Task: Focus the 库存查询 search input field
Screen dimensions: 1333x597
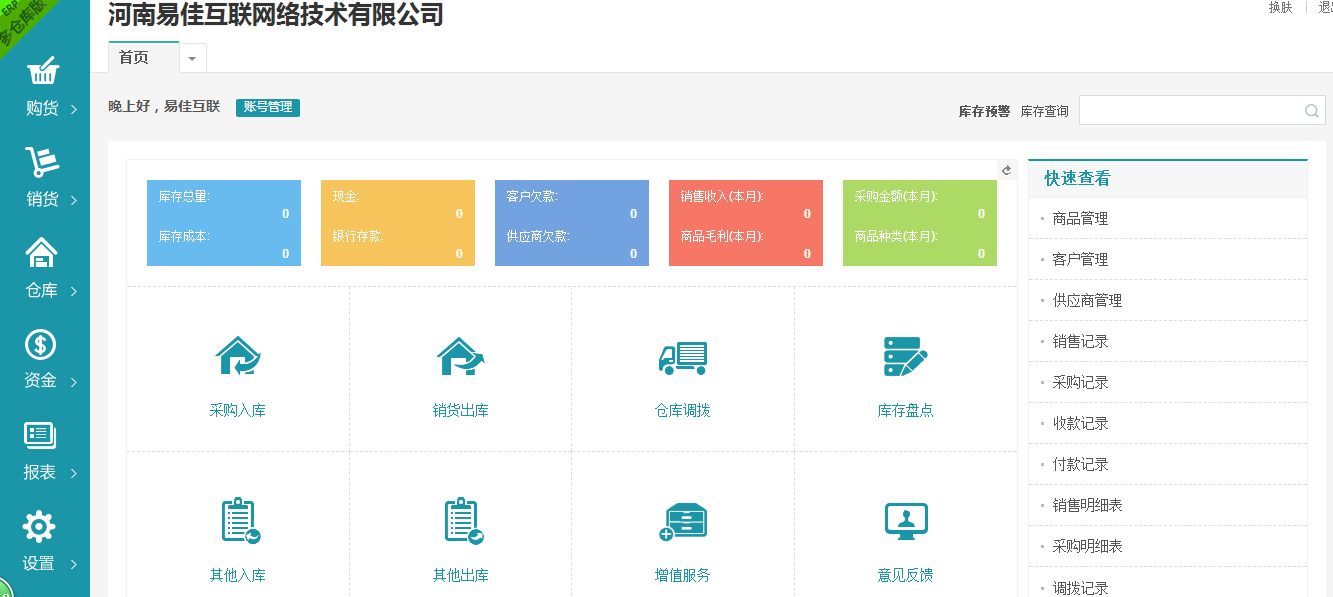Action: coord(1190,111)
